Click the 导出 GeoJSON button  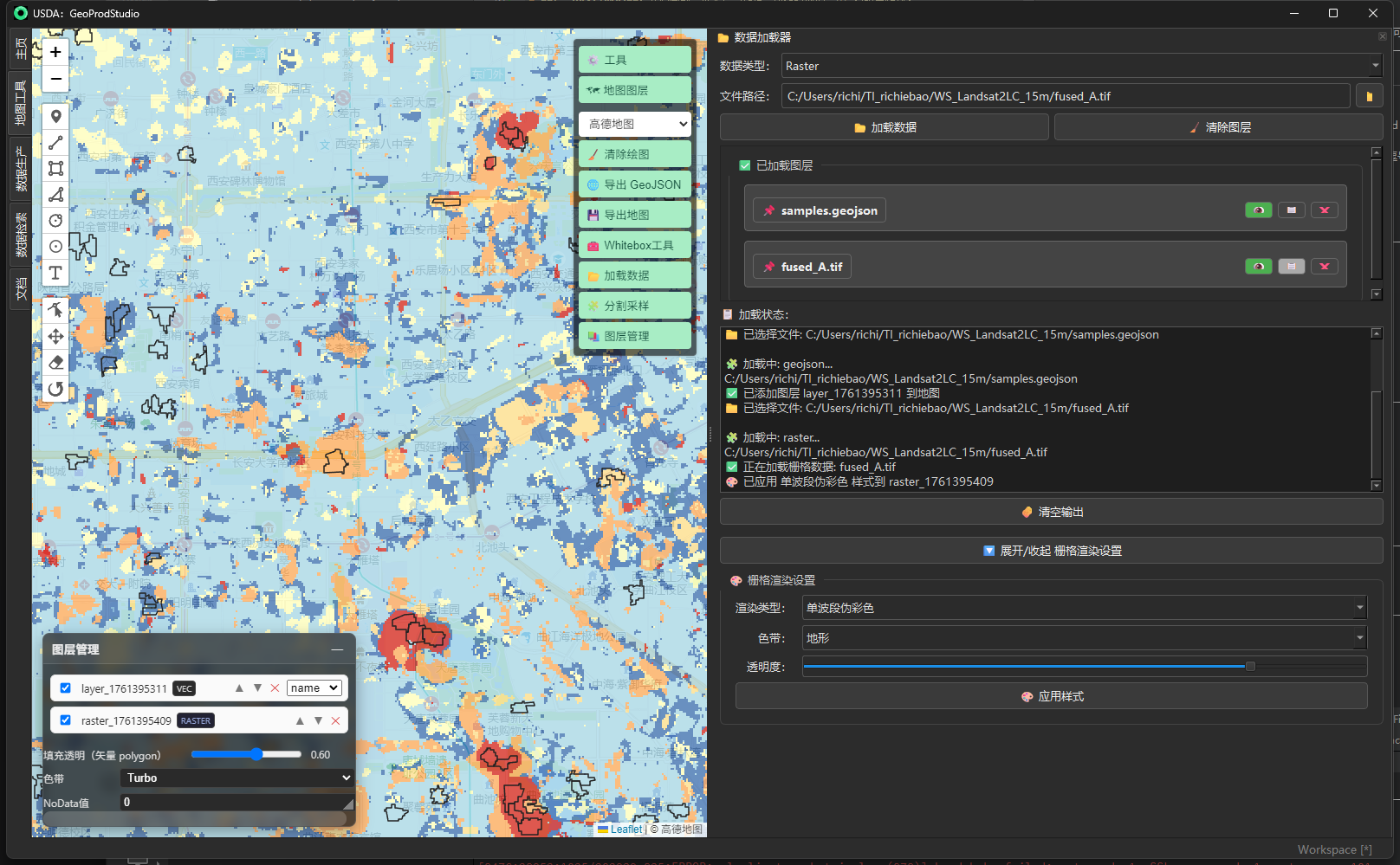click(634, 184)
